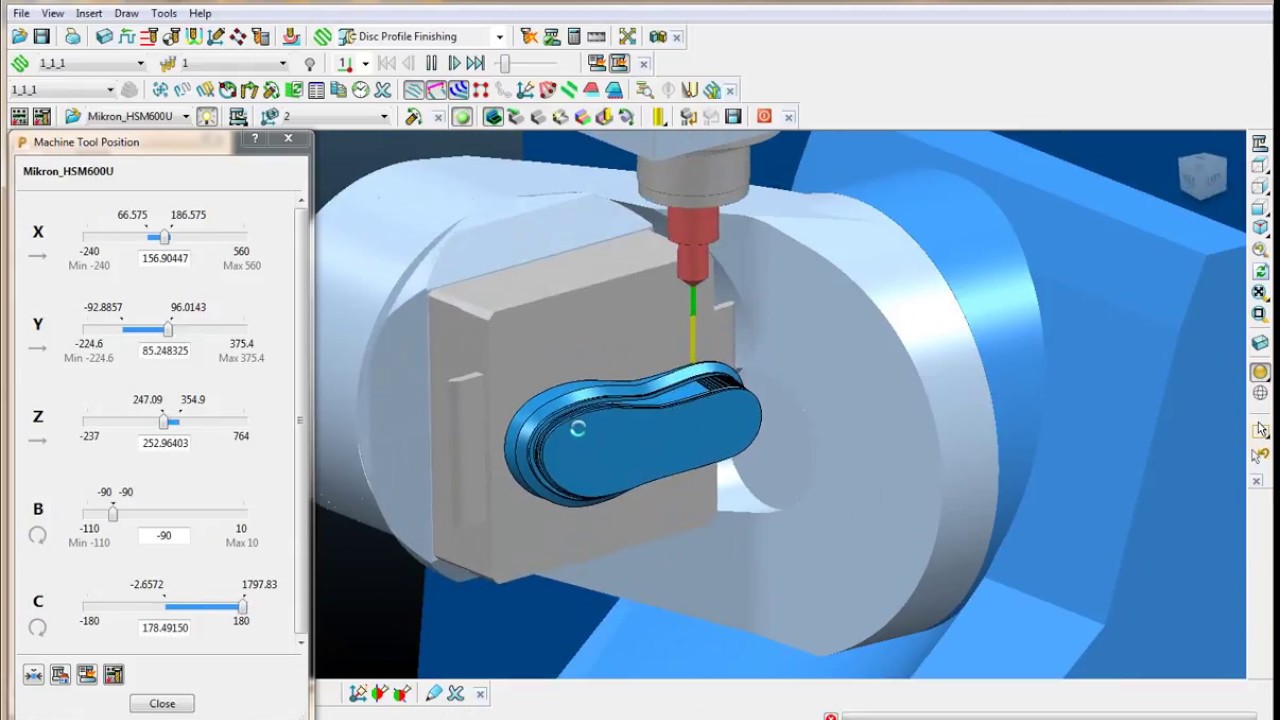1280x720 pixels.
Task: Click the block definition cube icon
Action: (x=104, y=37)
